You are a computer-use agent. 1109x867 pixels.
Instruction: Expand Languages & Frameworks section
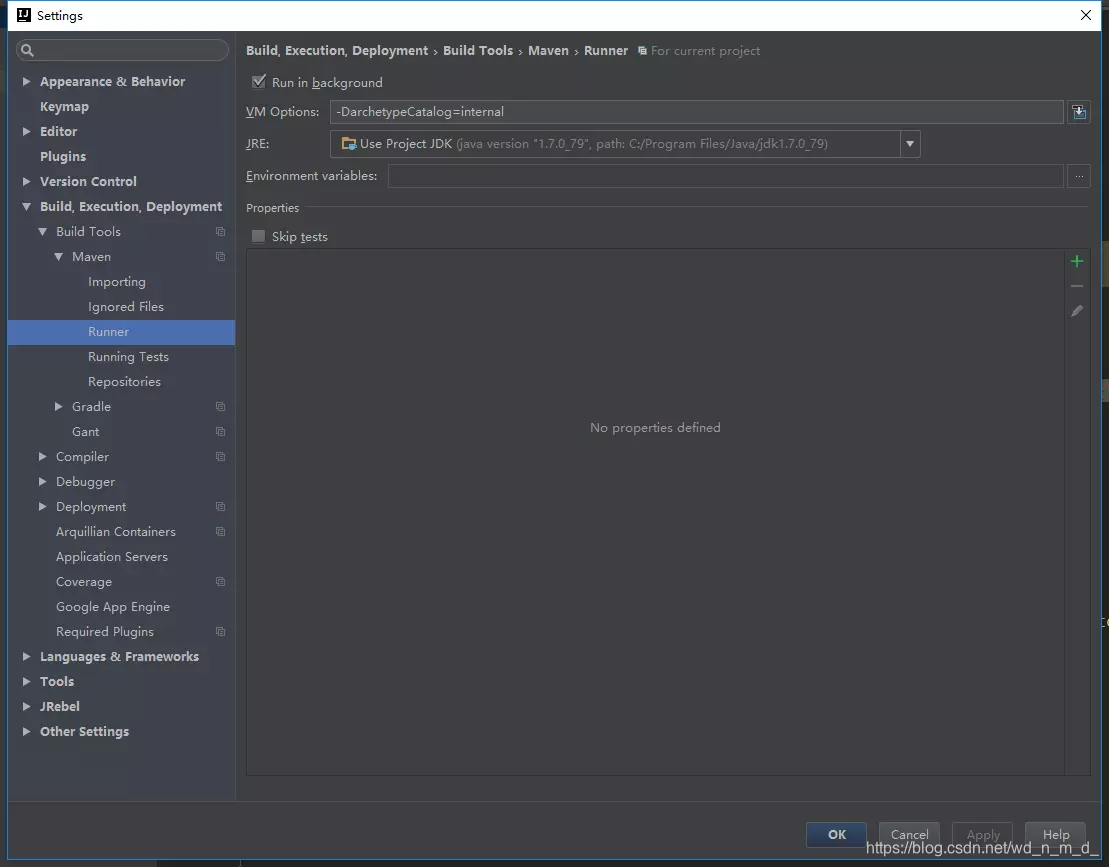pyautogui.click(x=26, y=656)
